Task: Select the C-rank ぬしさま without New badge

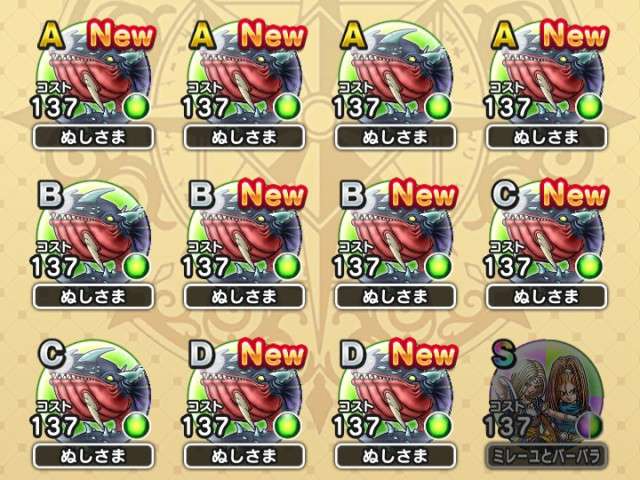Action: [x=93, y=394]
